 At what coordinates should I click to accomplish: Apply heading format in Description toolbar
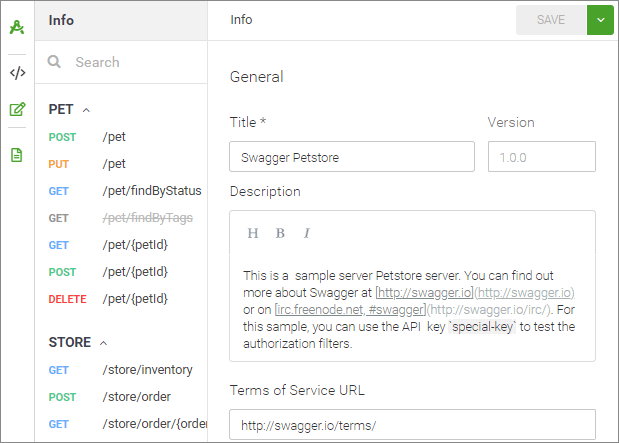point(253,233)
